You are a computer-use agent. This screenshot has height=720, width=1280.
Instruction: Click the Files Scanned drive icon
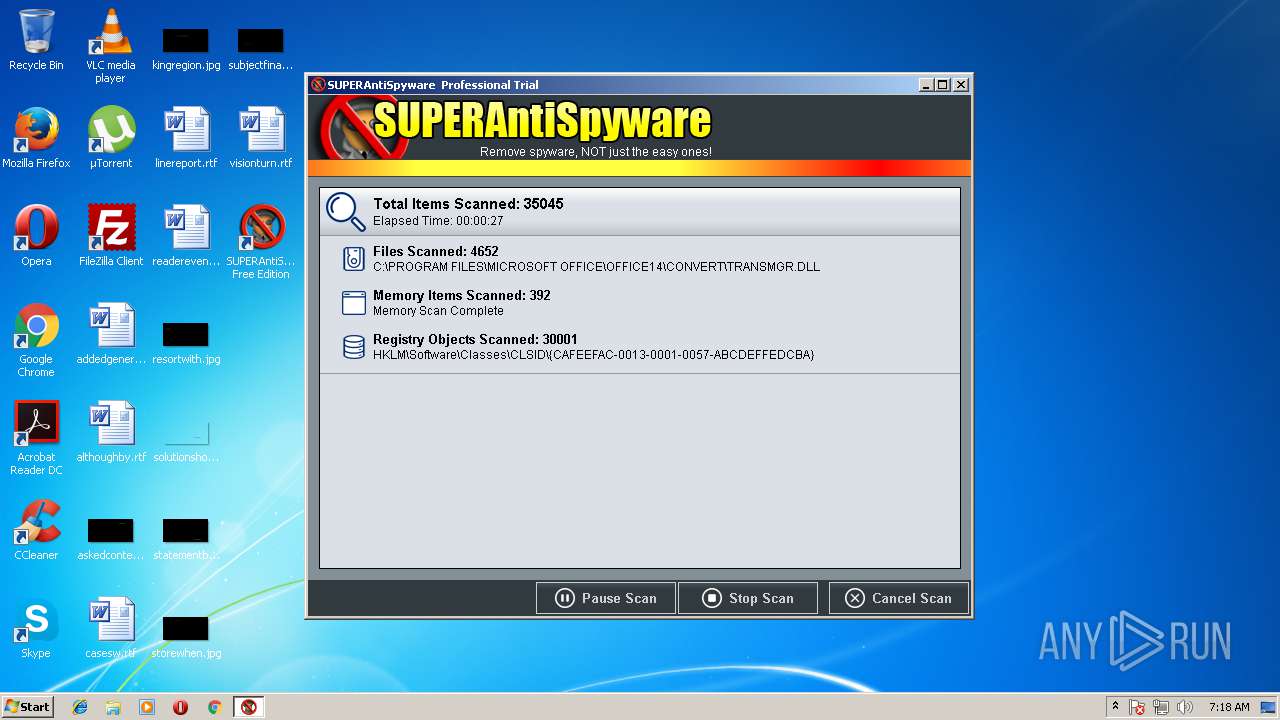tap(353, 259)
